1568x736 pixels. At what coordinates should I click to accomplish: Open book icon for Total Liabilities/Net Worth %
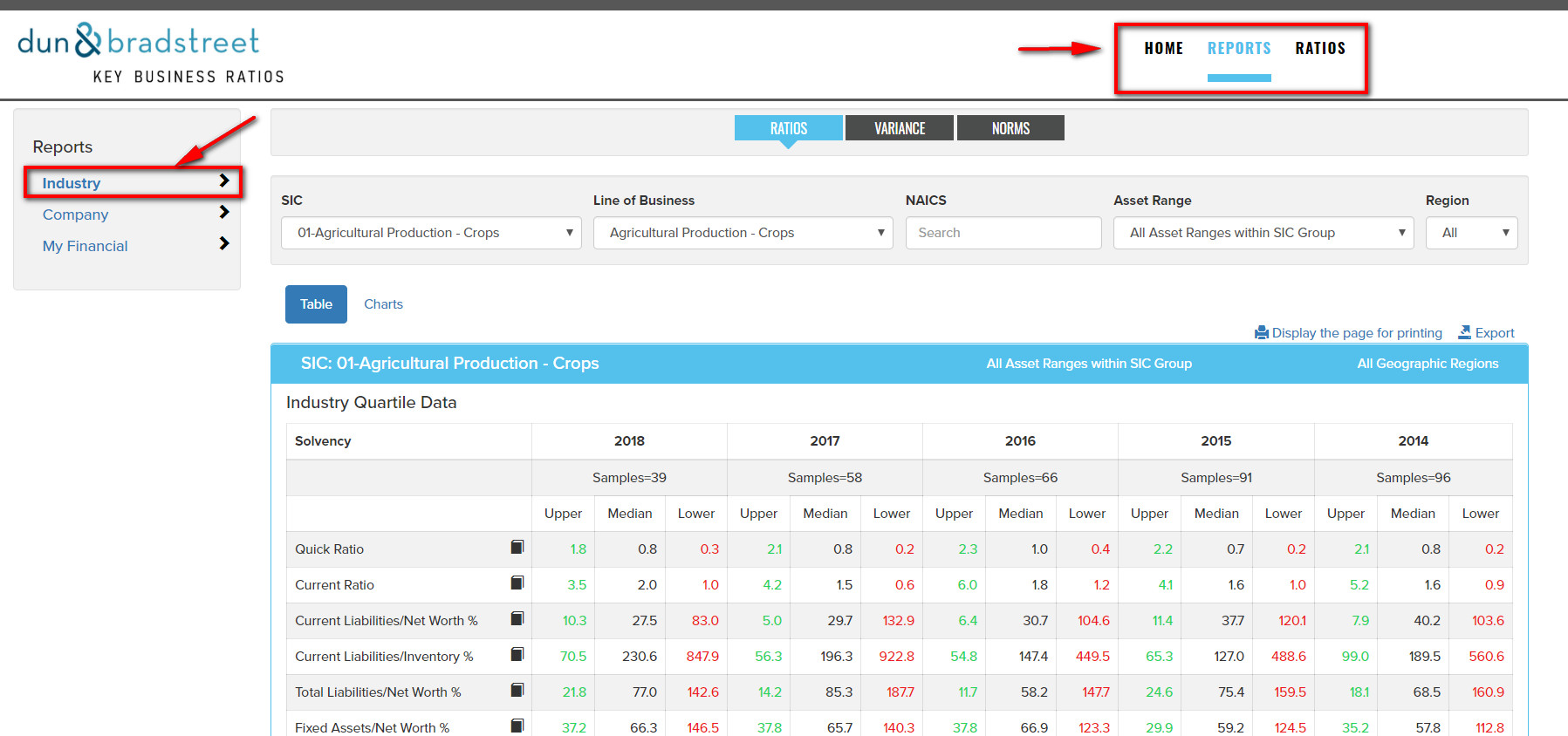[x=517, y=690]
